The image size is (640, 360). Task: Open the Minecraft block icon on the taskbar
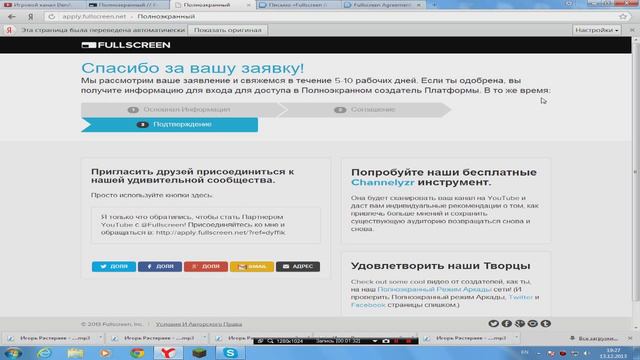[199, 353]
